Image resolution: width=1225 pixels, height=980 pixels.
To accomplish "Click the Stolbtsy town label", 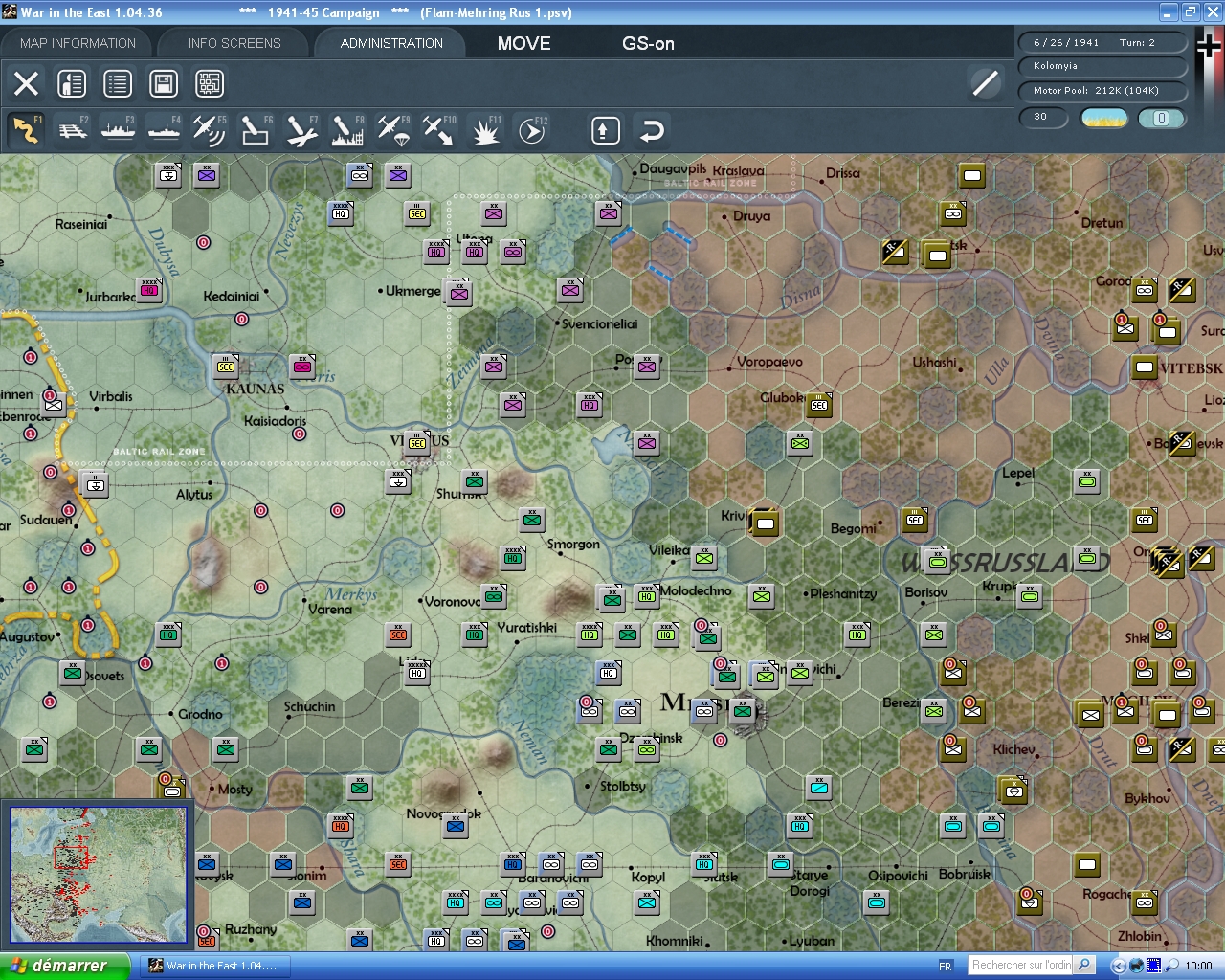I will 623,786.
